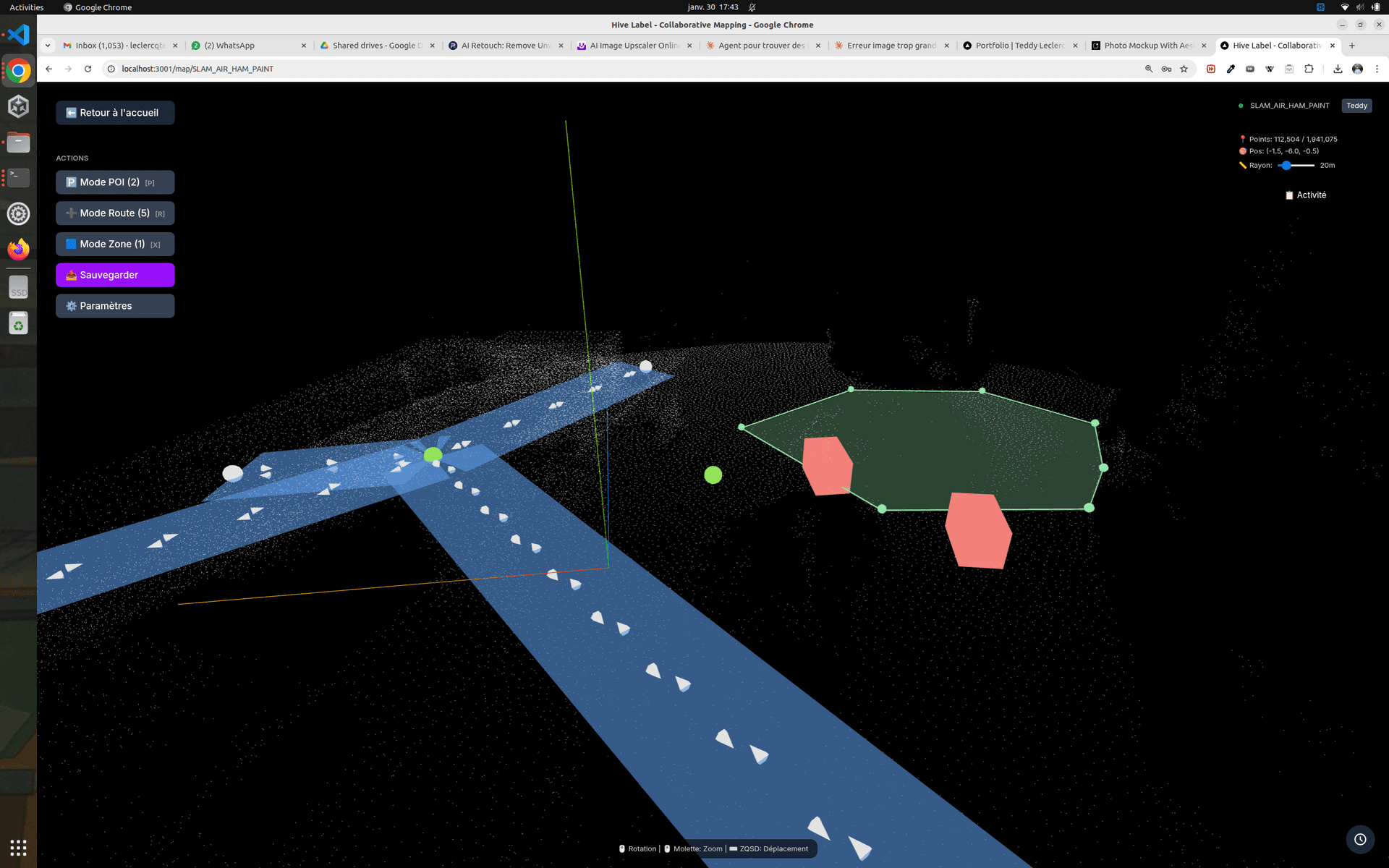Image resolution: width=1389 pixels, height=868 pixels.
Task: Open Chrome downloads icon
Action: point(1338,69)
